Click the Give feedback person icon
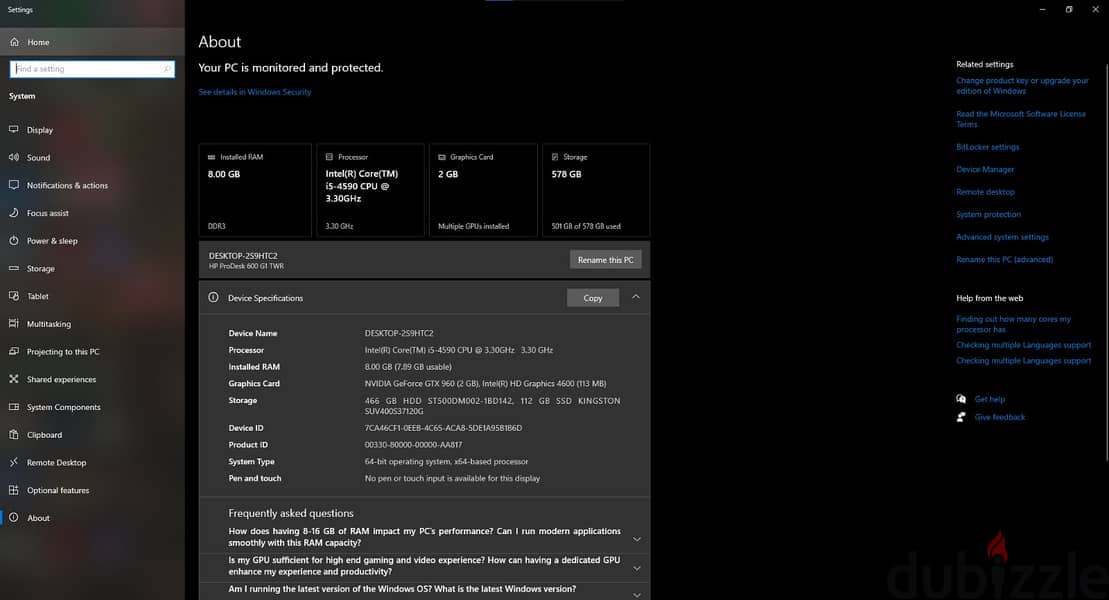1109x600 pixels. pos(960,417)
